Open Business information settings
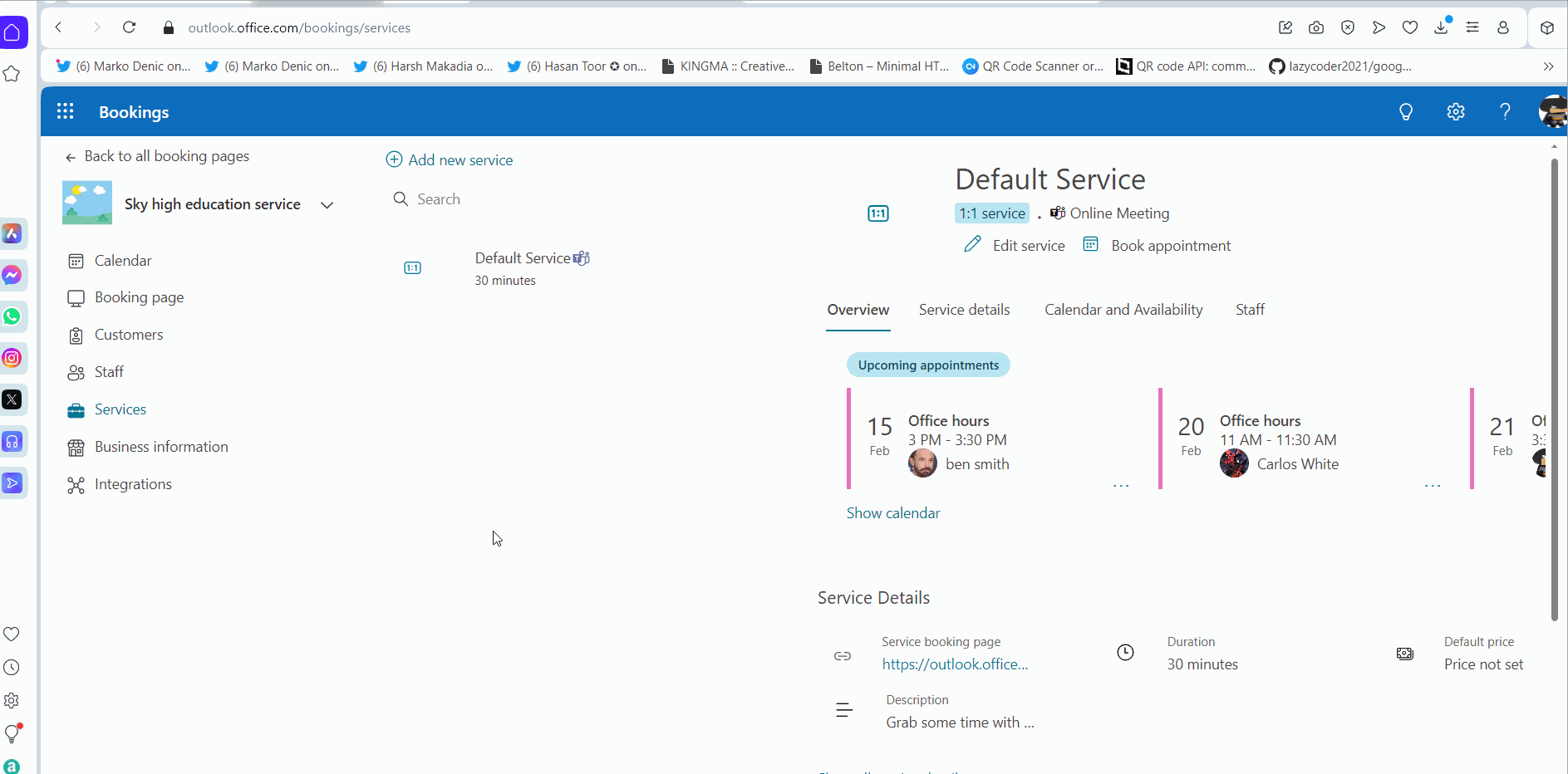 [160, 446]
